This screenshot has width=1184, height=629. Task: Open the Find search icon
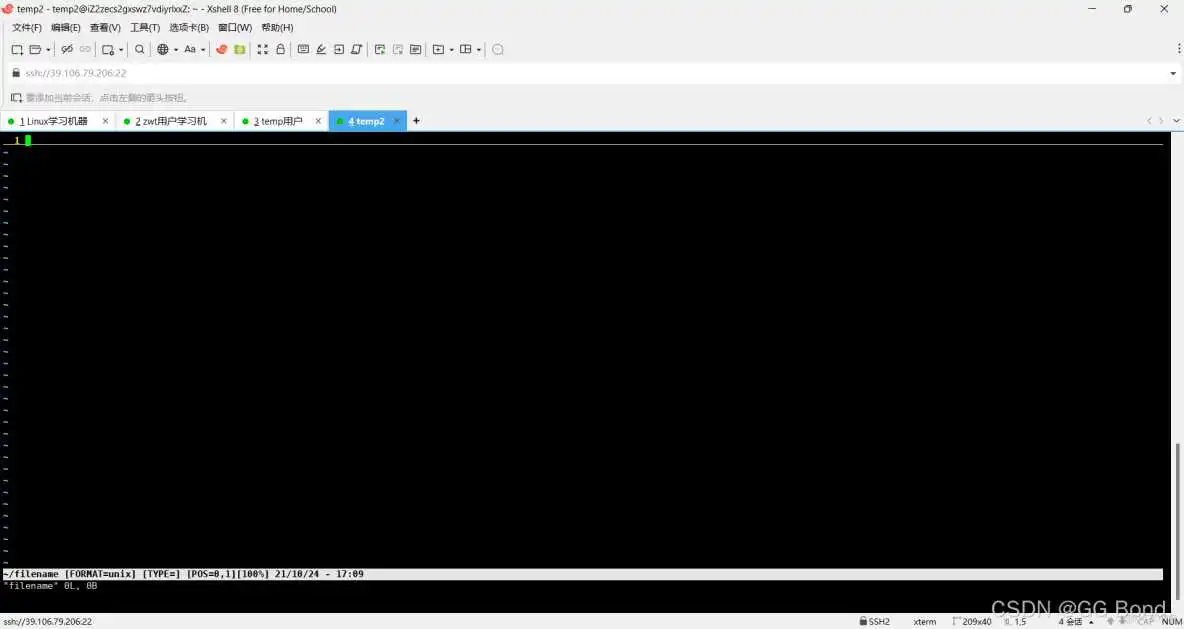click(x=139, y=49)
